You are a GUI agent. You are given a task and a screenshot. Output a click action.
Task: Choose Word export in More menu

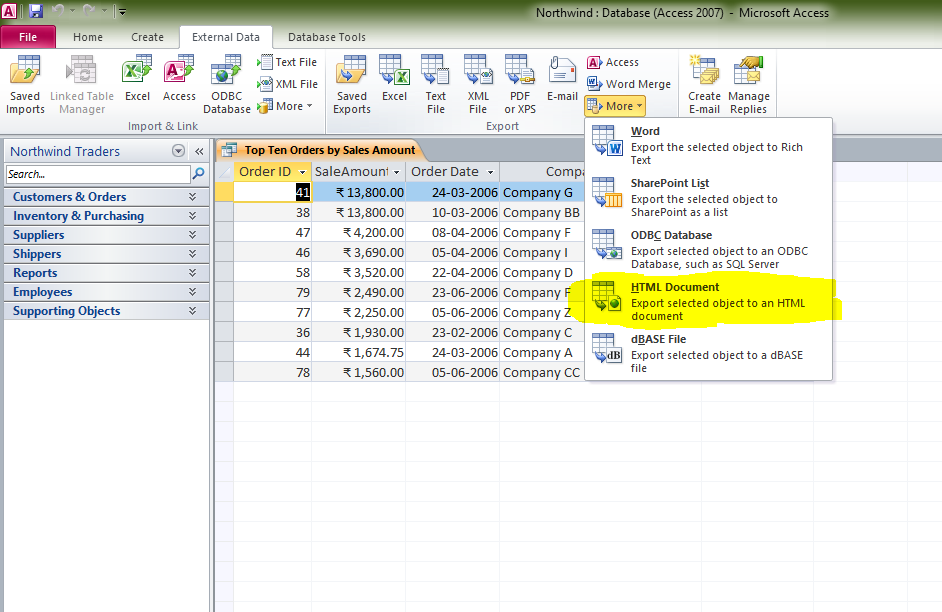coord(708,145)
